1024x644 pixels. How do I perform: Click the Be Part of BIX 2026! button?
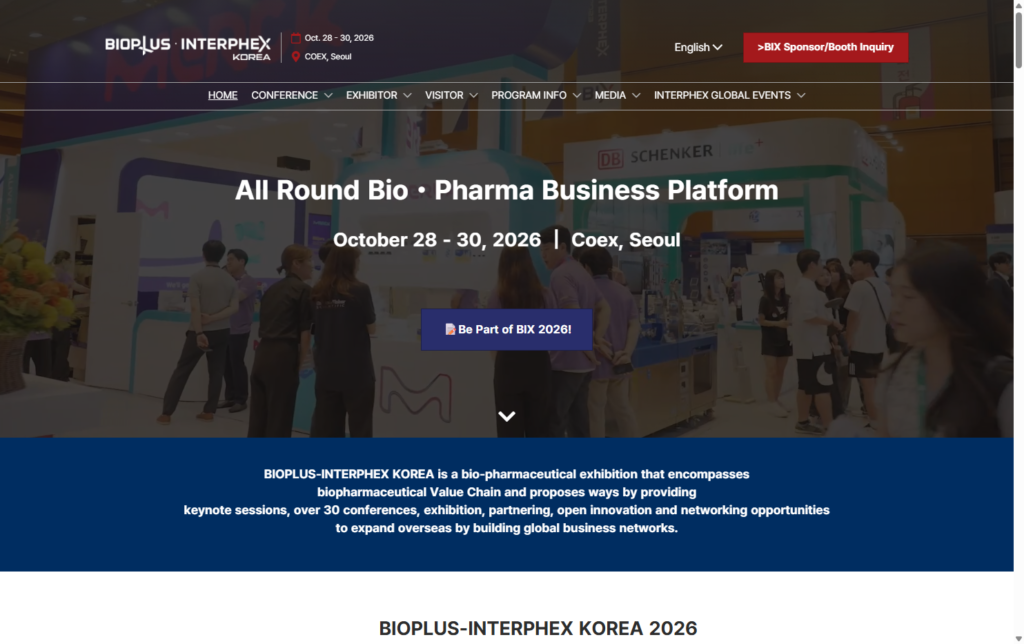[507, 329]
